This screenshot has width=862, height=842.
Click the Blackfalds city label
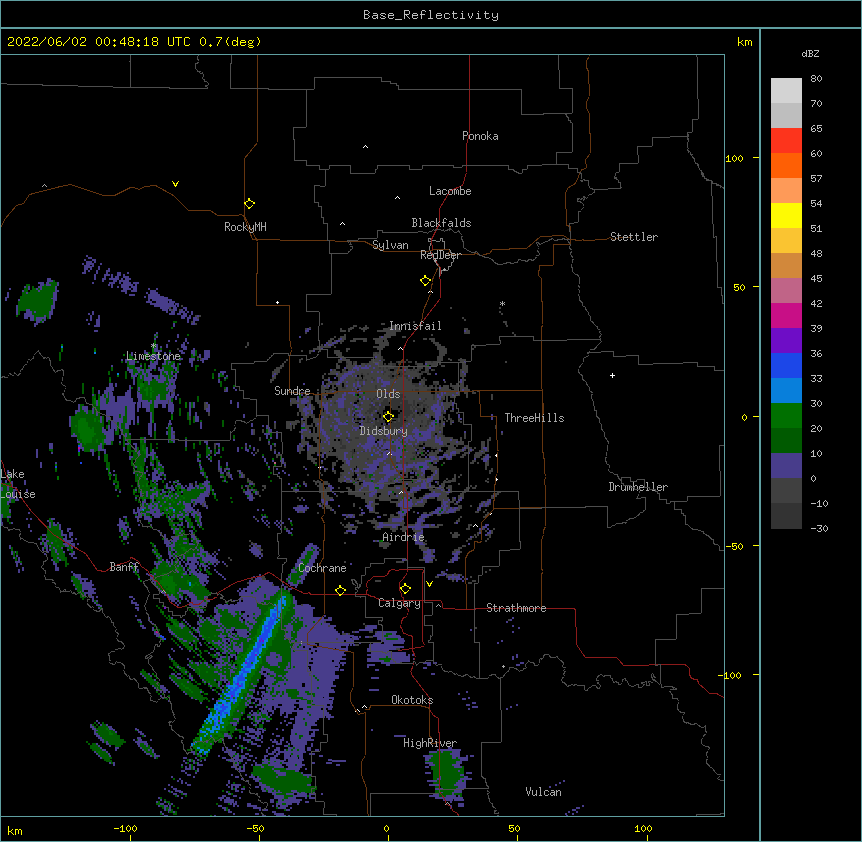coord(441,223)
